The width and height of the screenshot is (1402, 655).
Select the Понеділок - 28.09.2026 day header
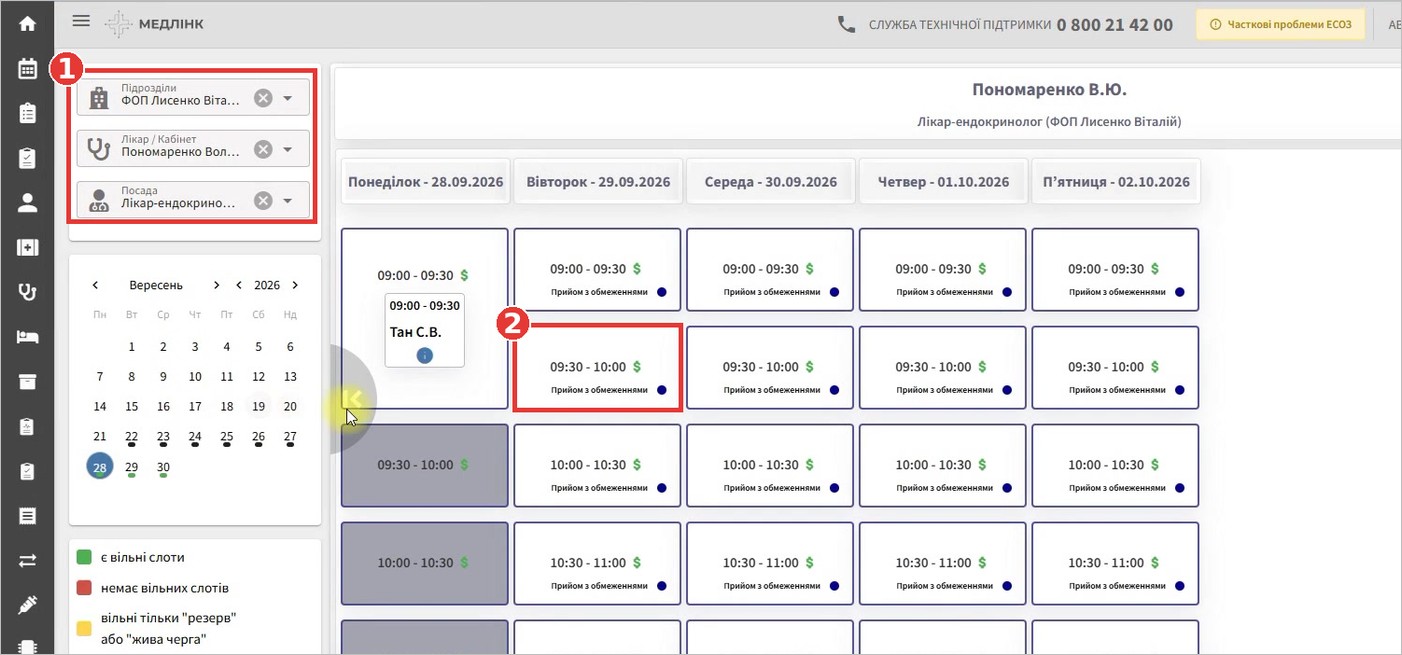(x=426, y=182)
